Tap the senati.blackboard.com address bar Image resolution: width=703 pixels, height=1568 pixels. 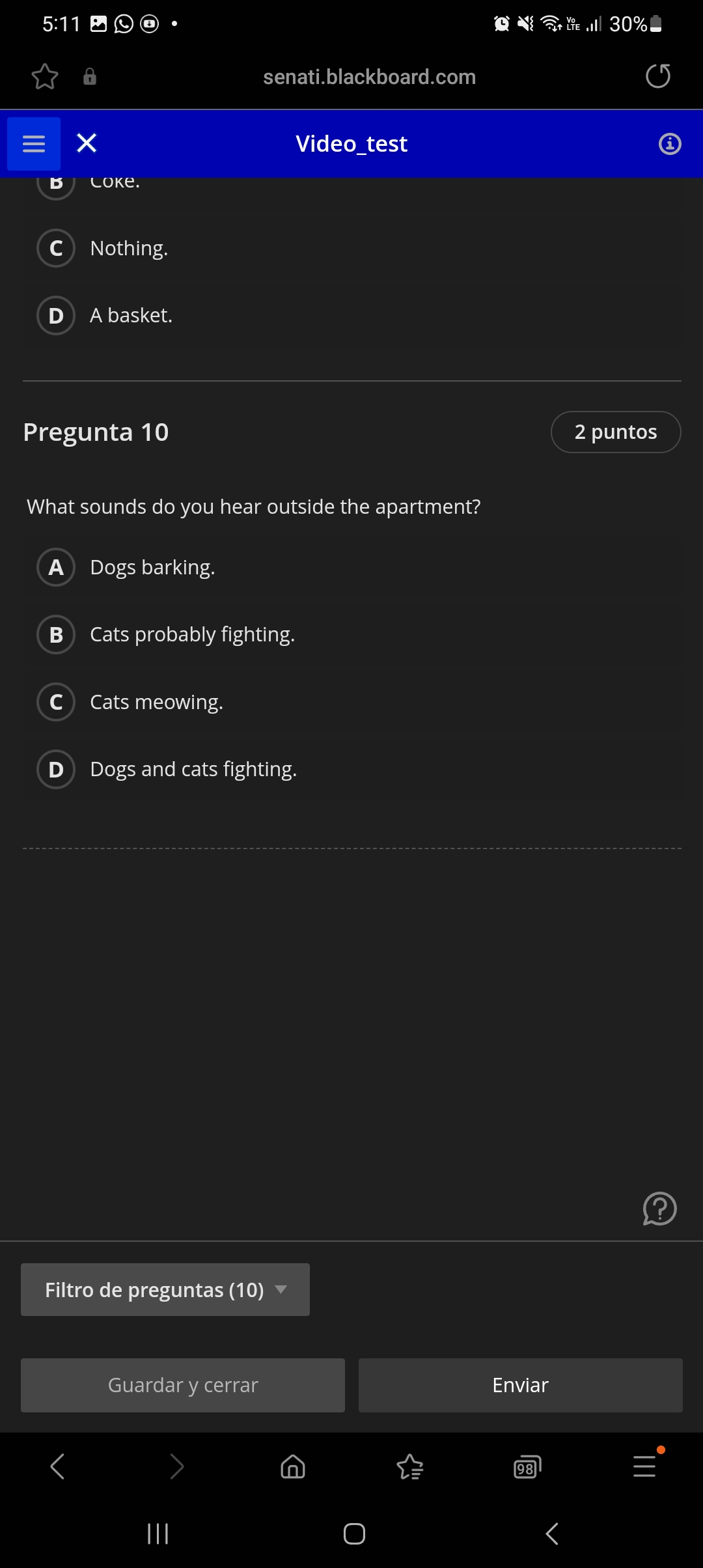pyautogui.click(x=370, y=76)
